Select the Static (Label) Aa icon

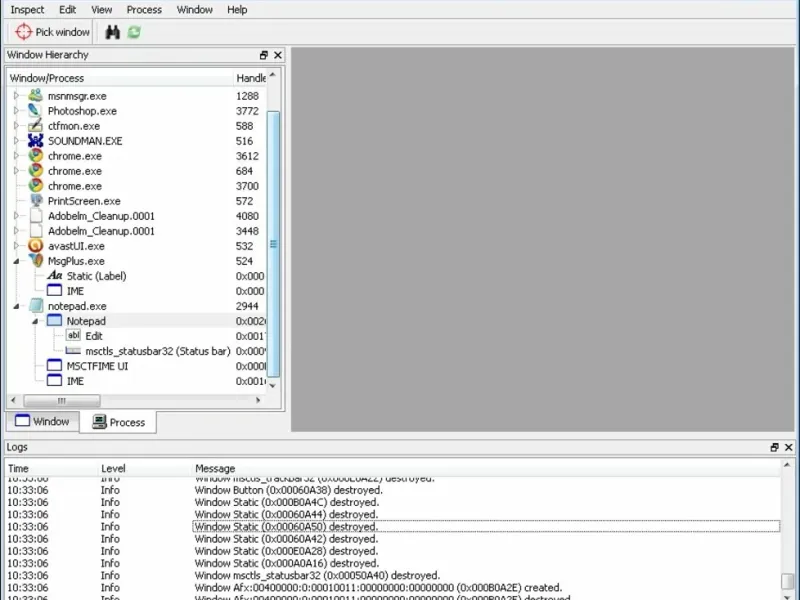click(x=54, y=276)
